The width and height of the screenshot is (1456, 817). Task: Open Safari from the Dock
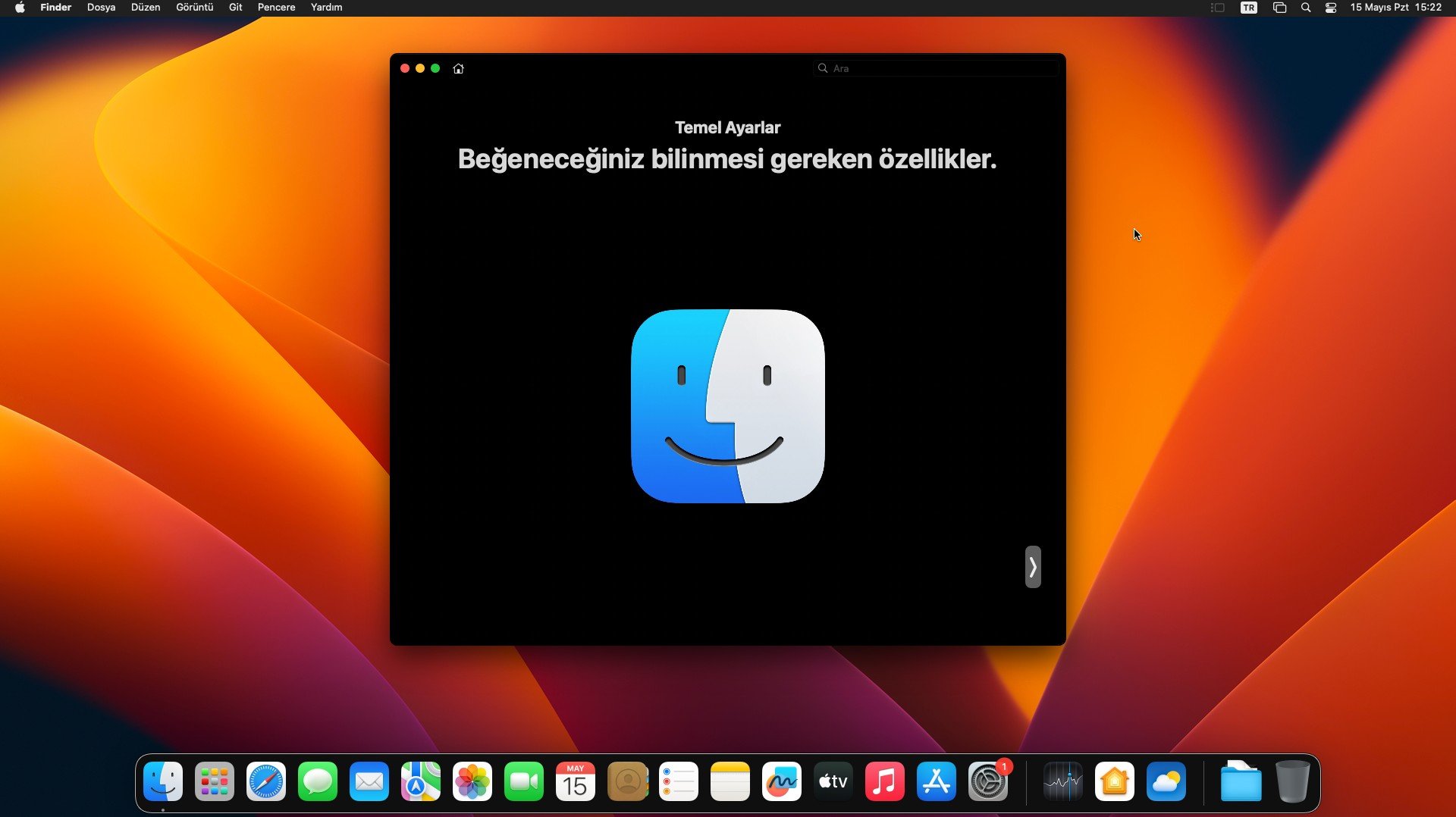pyautogui.click(x=266, y=781)
